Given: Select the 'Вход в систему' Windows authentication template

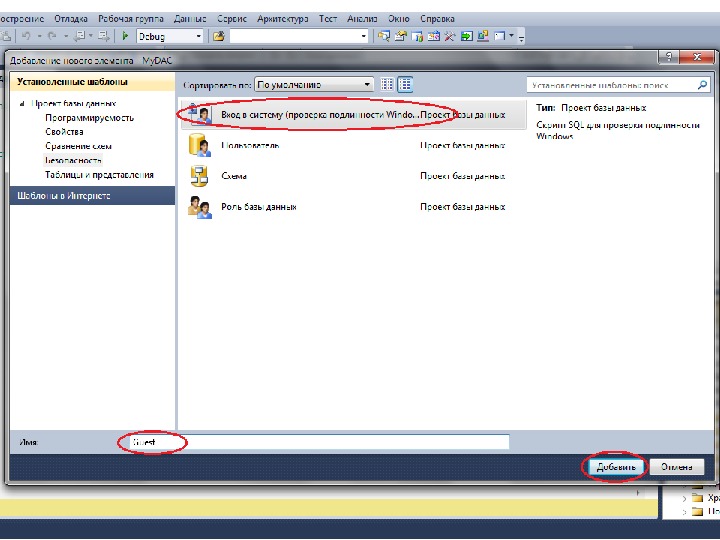Looking at the screenshot, I should click(353, 115).
